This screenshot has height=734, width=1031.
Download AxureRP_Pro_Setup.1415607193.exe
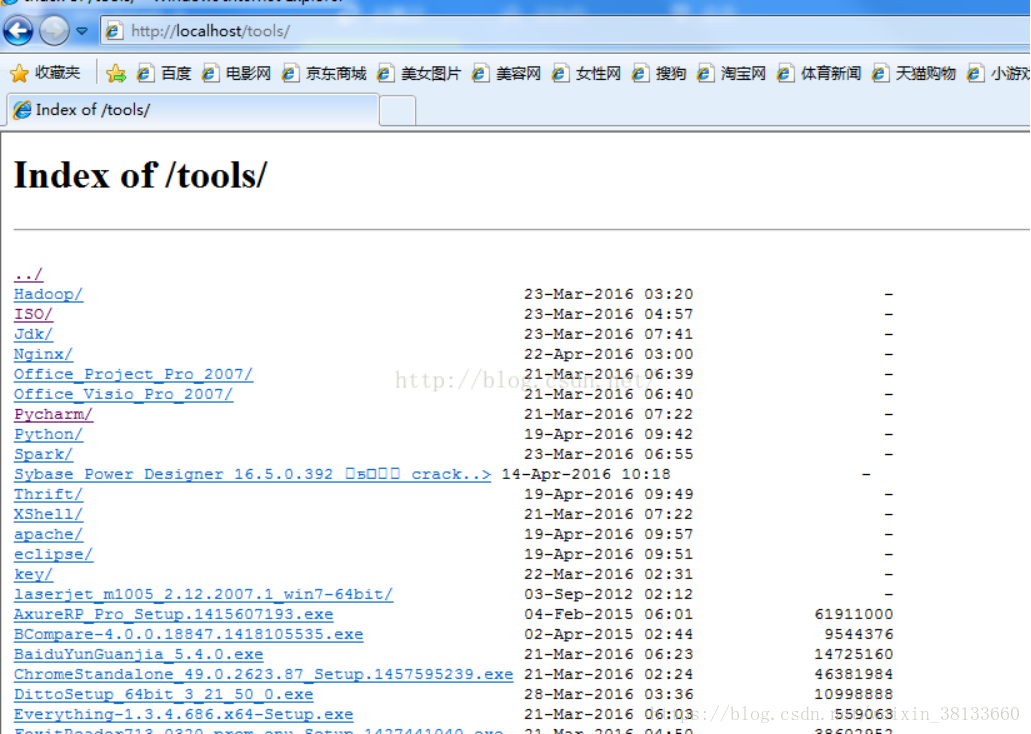(x=174, y=614)
